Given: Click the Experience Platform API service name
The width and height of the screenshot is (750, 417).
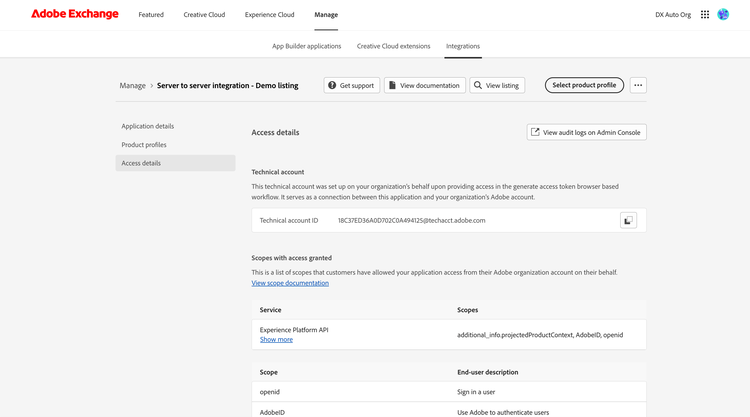Looking at the screenshot, I should [x=294, y=330].
